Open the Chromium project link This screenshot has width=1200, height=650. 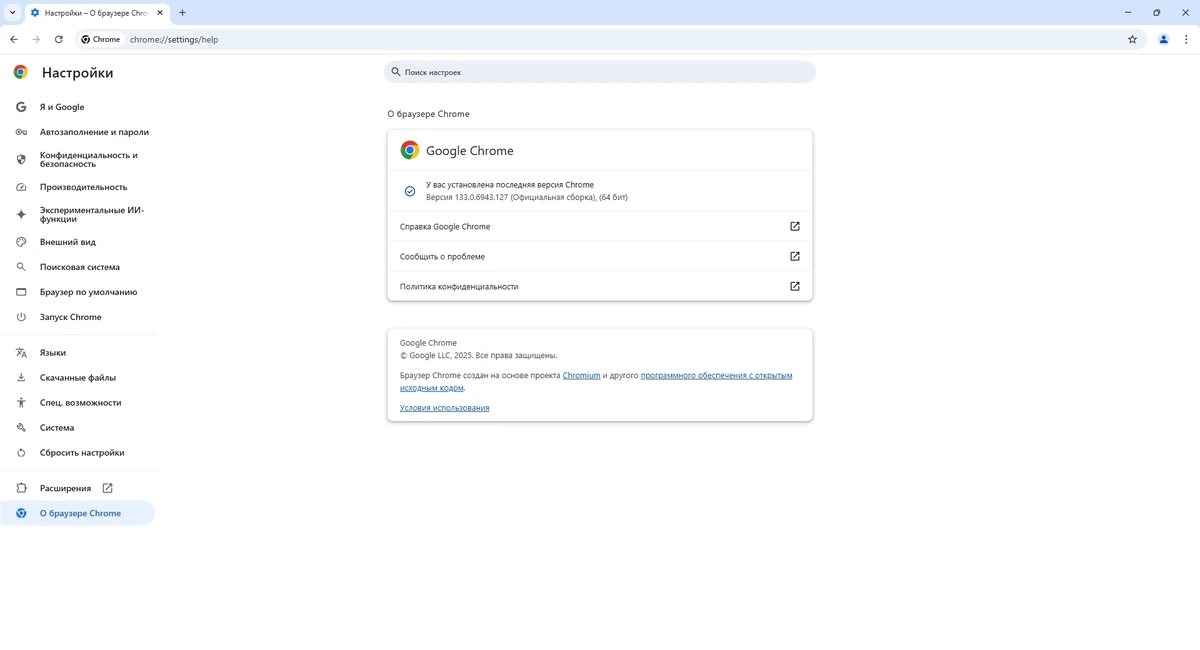[x=581, y=376]
